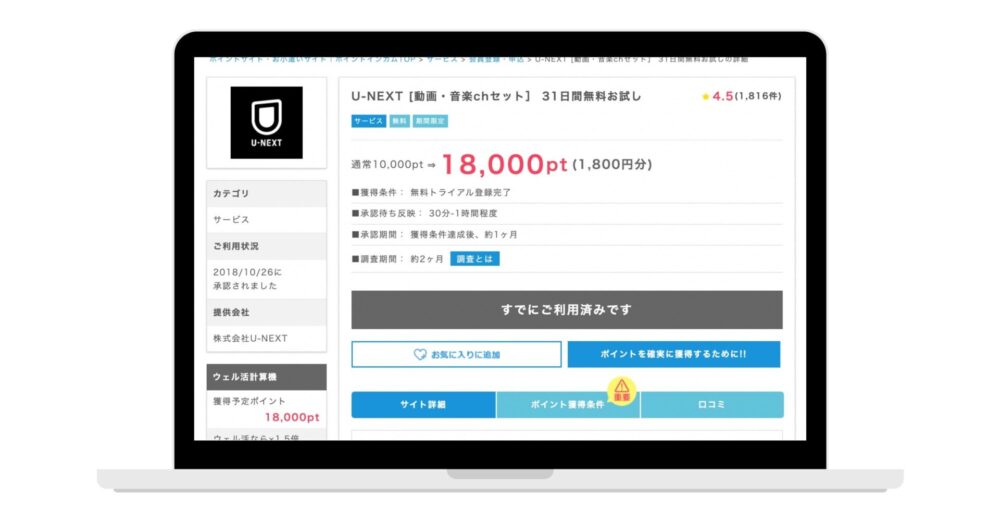This screenshot has height=521, width=1000.
Task: Click the 期間限定 tag label
Action: pos(430,121)
